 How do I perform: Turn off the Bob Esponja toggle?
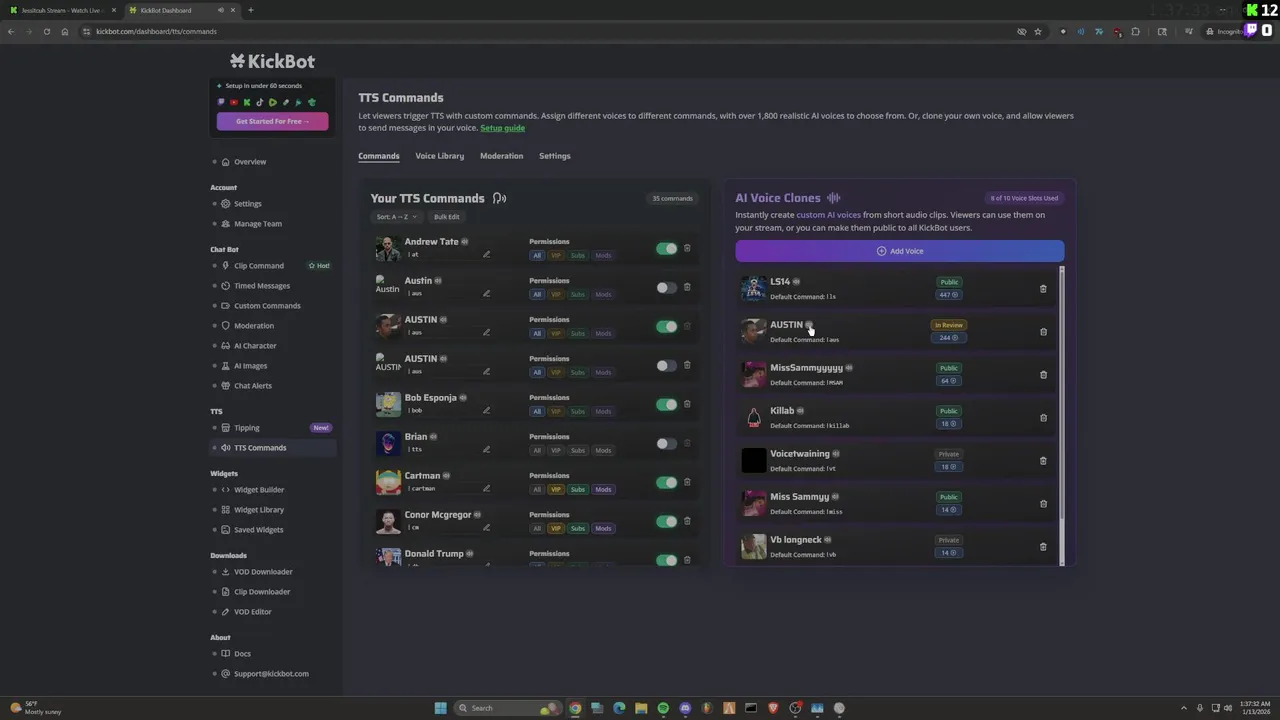pos(667,404)
